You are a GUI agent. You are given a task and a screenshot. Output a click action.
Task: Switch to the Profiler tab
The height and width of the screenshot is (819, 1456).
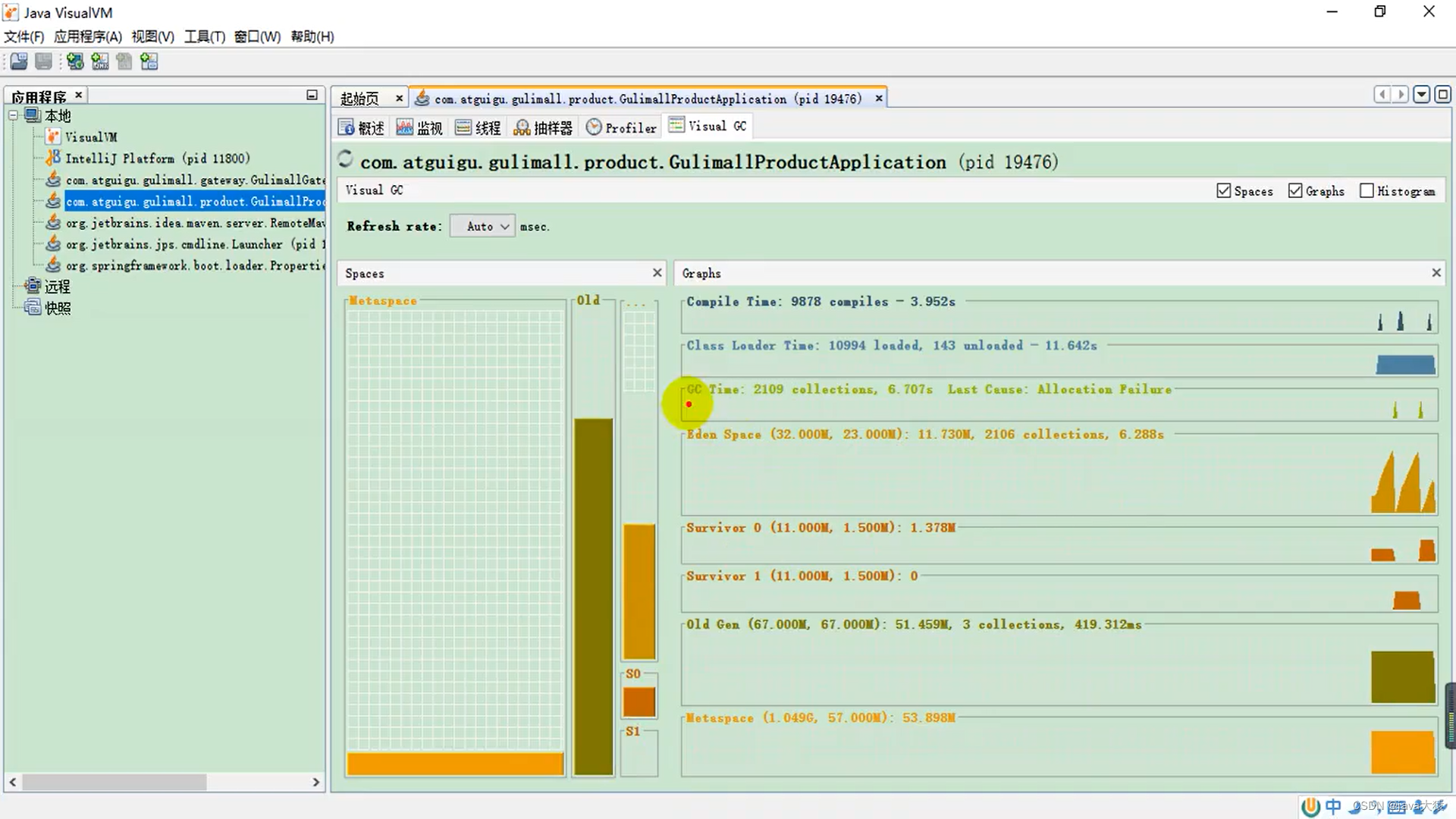(x=621, y=127)
